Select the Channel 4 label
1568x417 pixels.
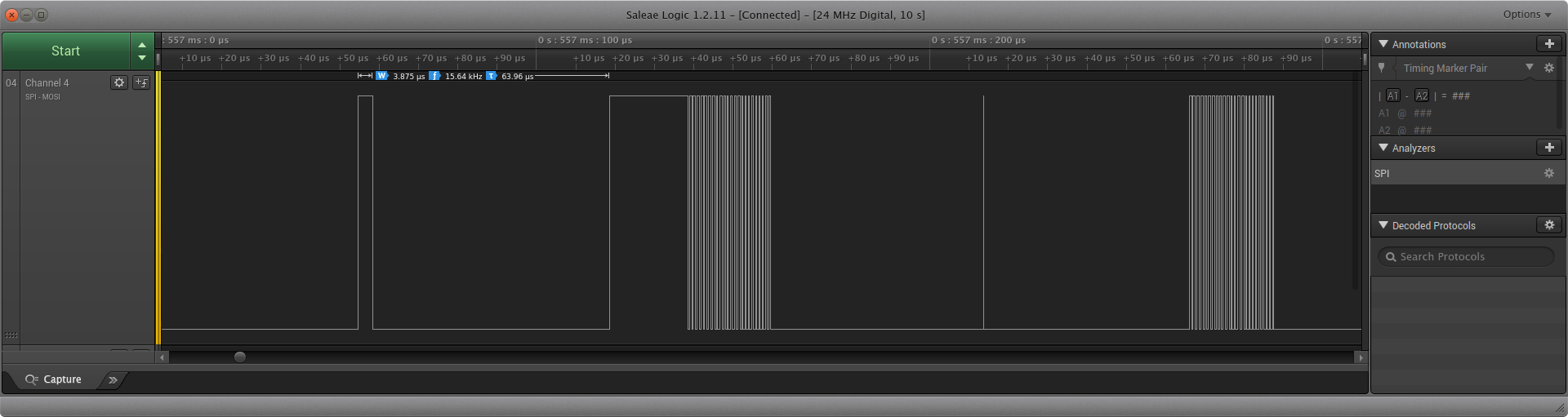[x=47, y=82]
